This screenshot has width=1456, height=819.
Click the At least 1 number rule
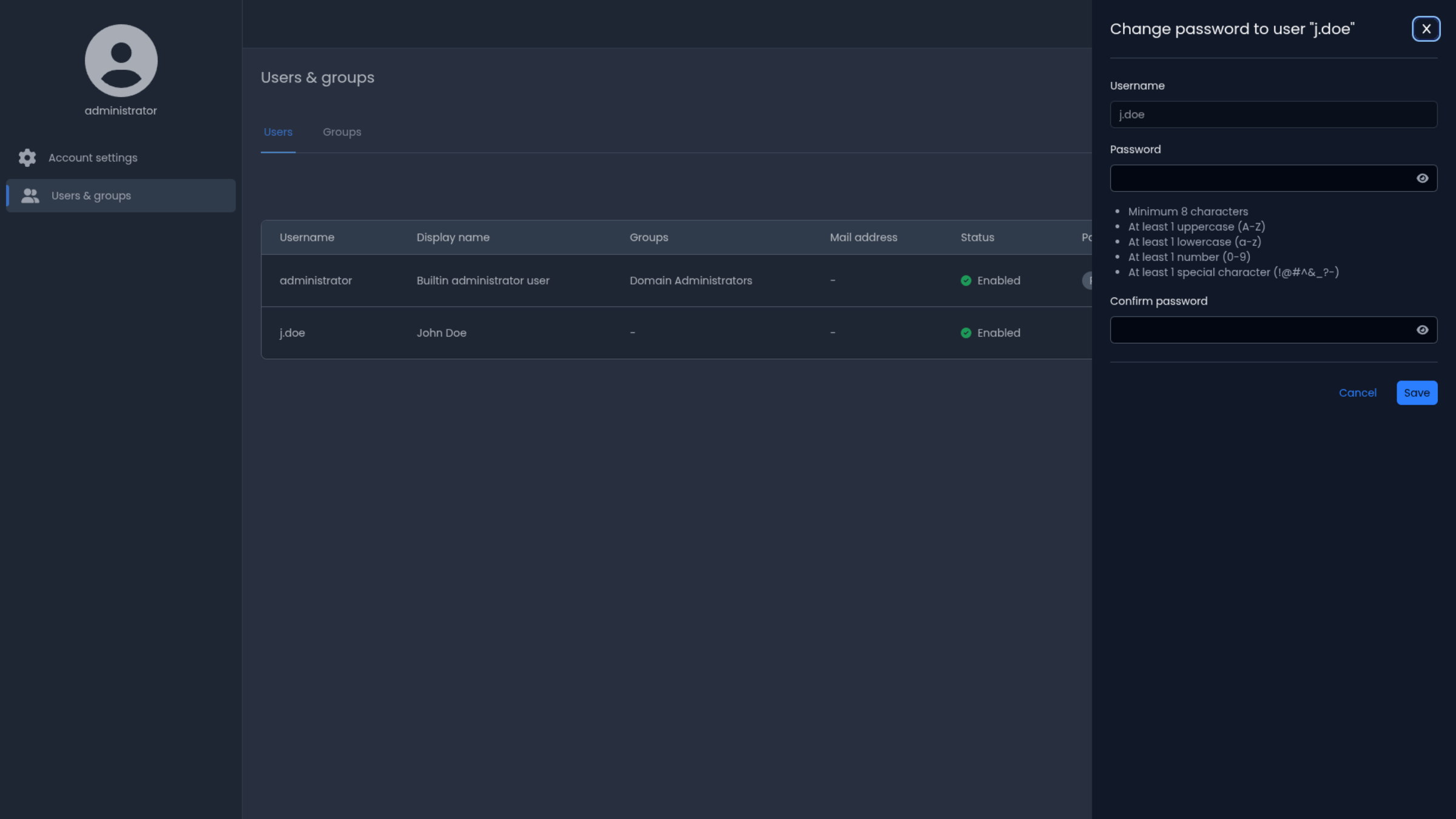click(1189, 257)
